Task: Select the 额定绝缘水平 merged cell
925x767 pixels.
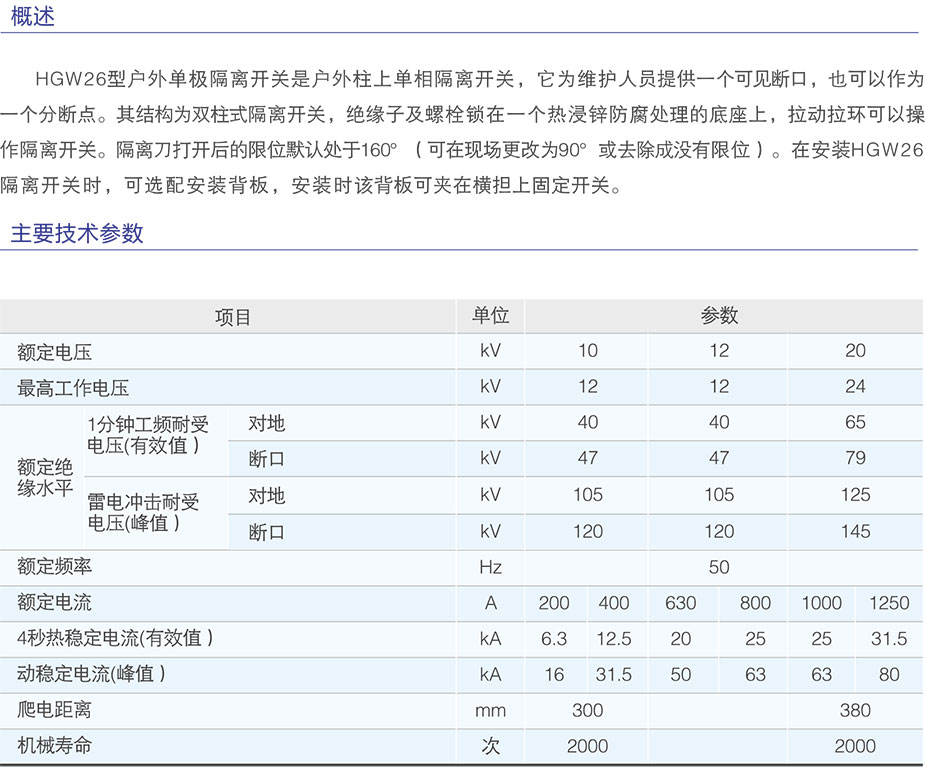Action: point(46,478)
